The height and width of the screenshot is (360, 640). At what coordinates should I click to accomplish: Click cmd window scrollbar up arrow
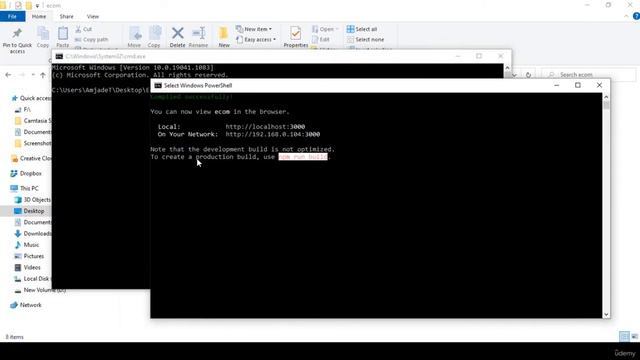click(x=507, y=67)
